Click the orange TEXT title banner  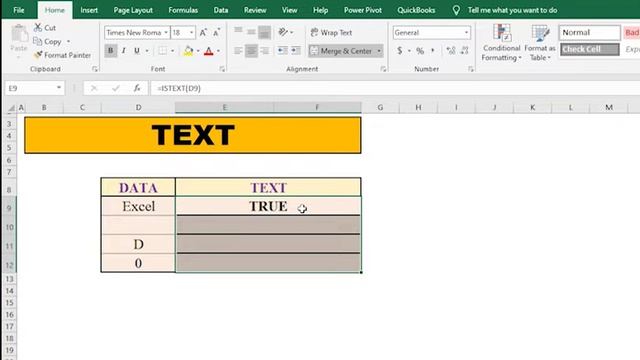(x=193, y=135)
